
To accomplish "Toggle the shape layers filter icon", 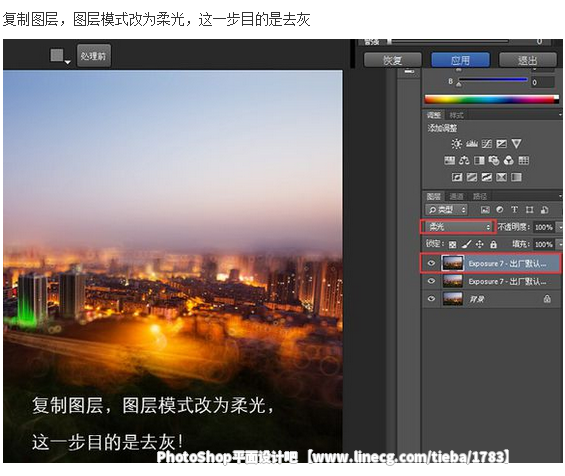I will pyautogui.click(x=529, y=210).
